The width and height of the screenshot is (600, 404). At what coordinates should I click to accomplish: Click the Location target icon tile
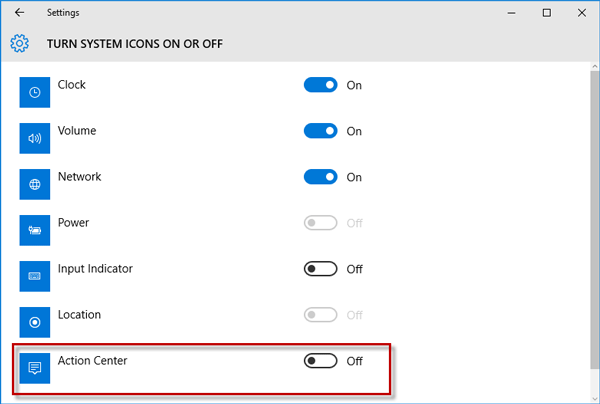coord(35,322)
